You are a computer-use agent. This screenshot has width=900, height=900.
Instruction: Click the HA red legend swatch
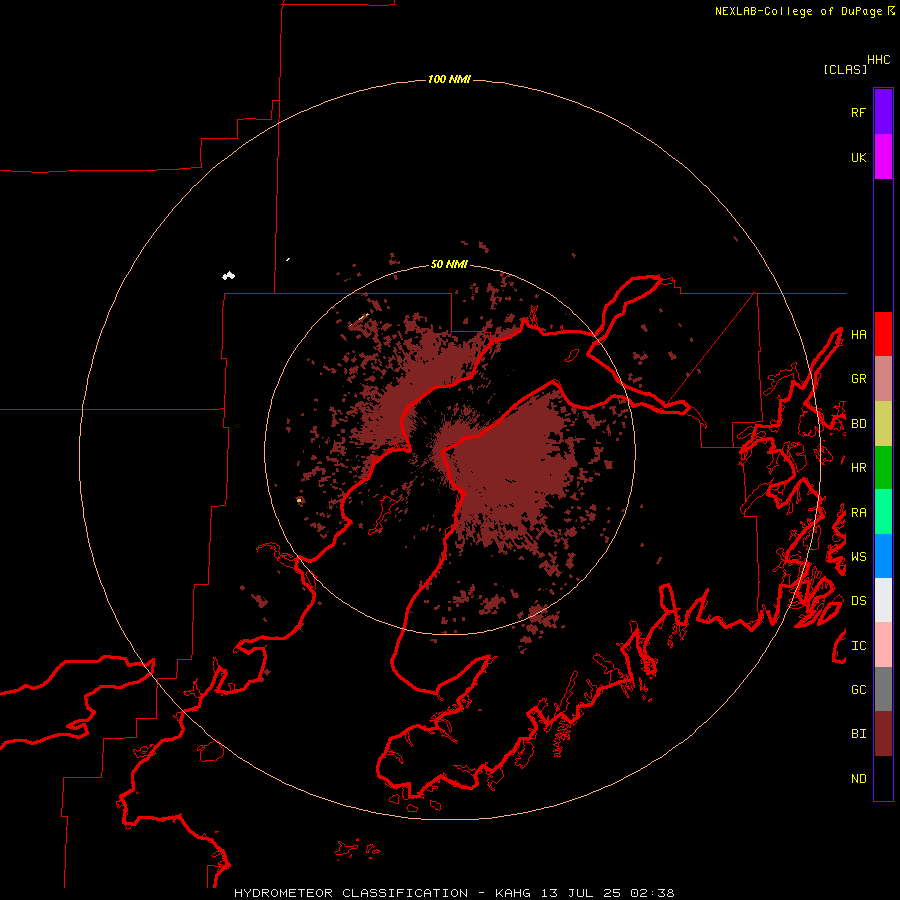pos(883,334)
